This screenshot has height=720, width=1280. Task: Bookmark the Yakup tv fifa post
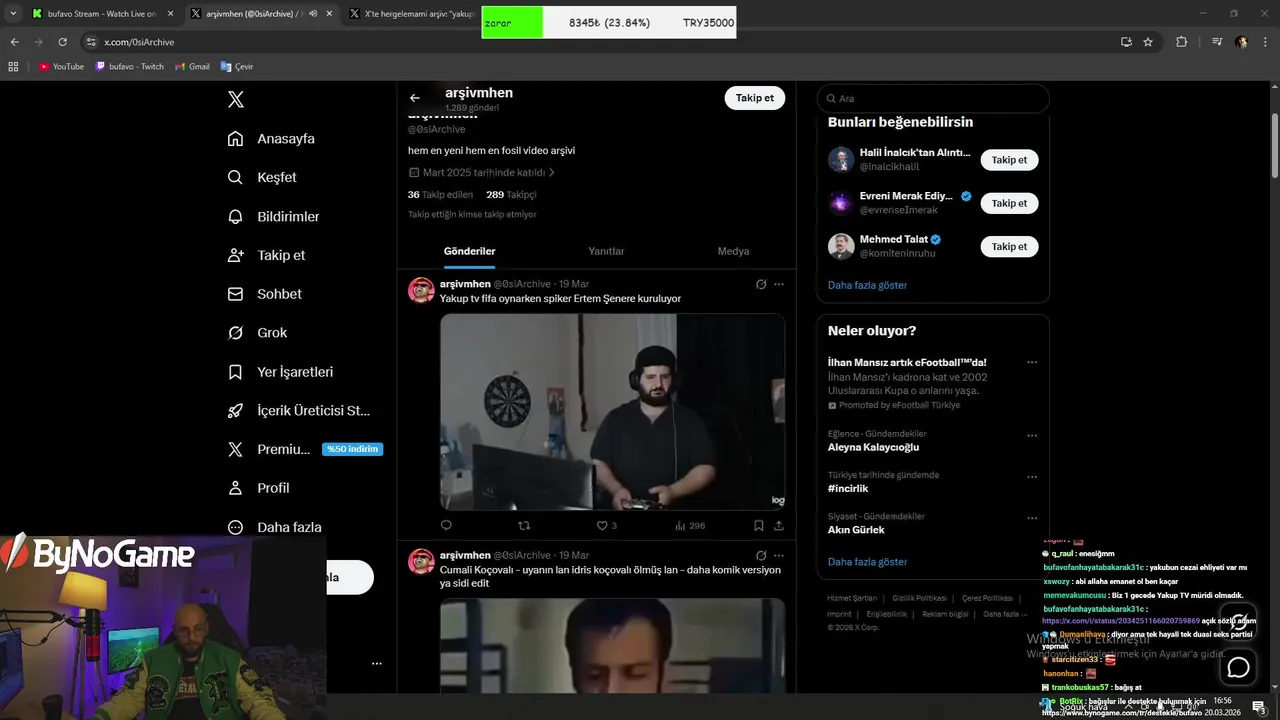coord(759,525)
